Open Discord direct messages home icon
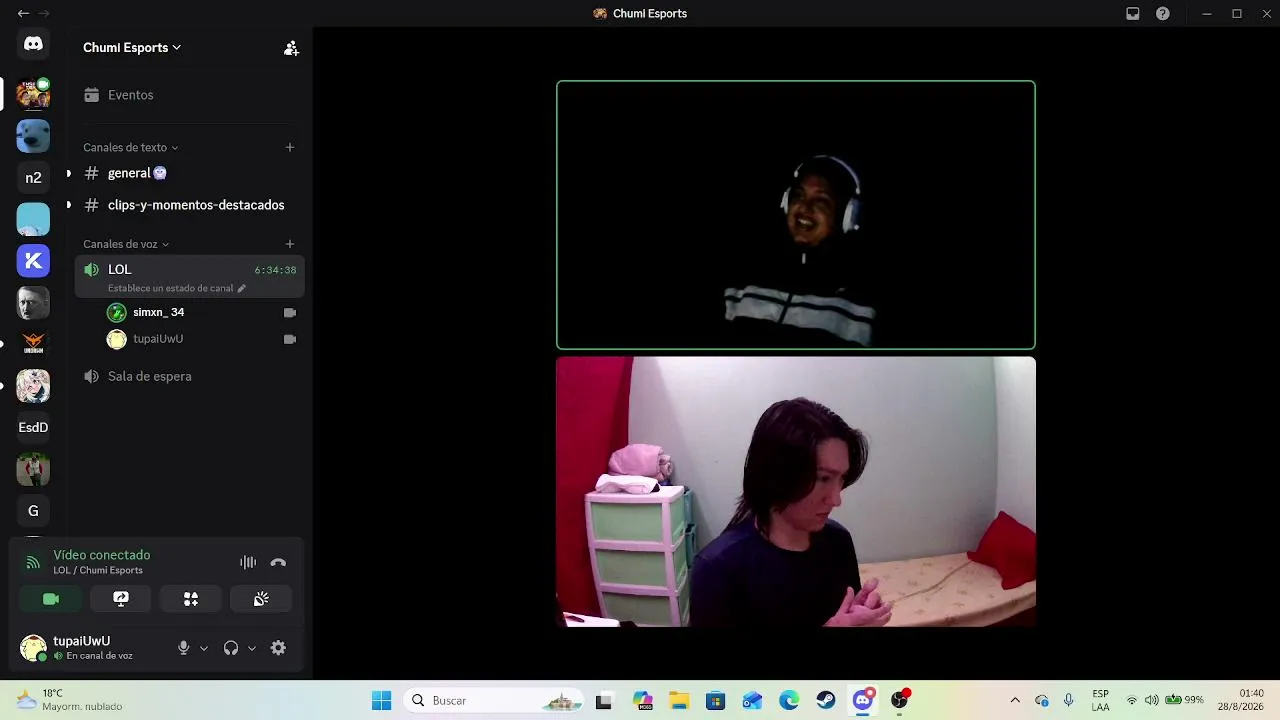This screenshot has width=1280, height=720. coord(33,44)
